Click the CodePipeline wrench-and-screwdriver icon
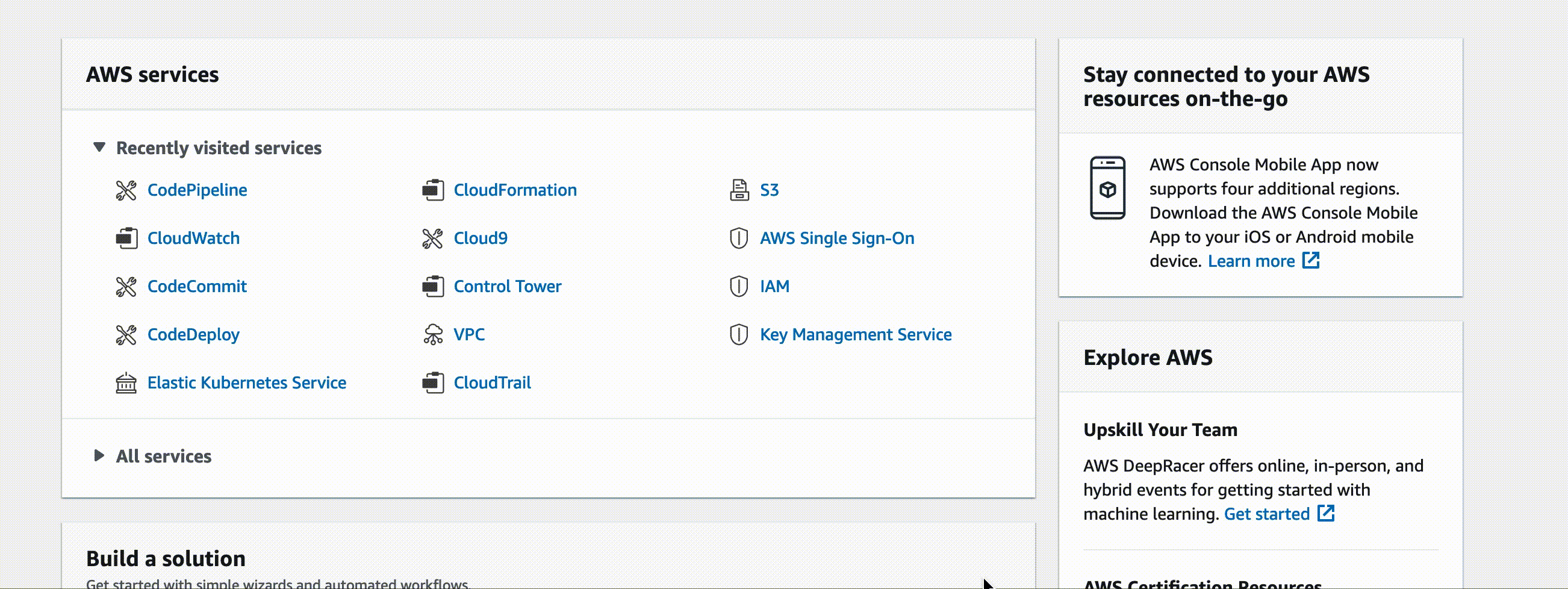 pyautogui.click(x=126, y=190)
